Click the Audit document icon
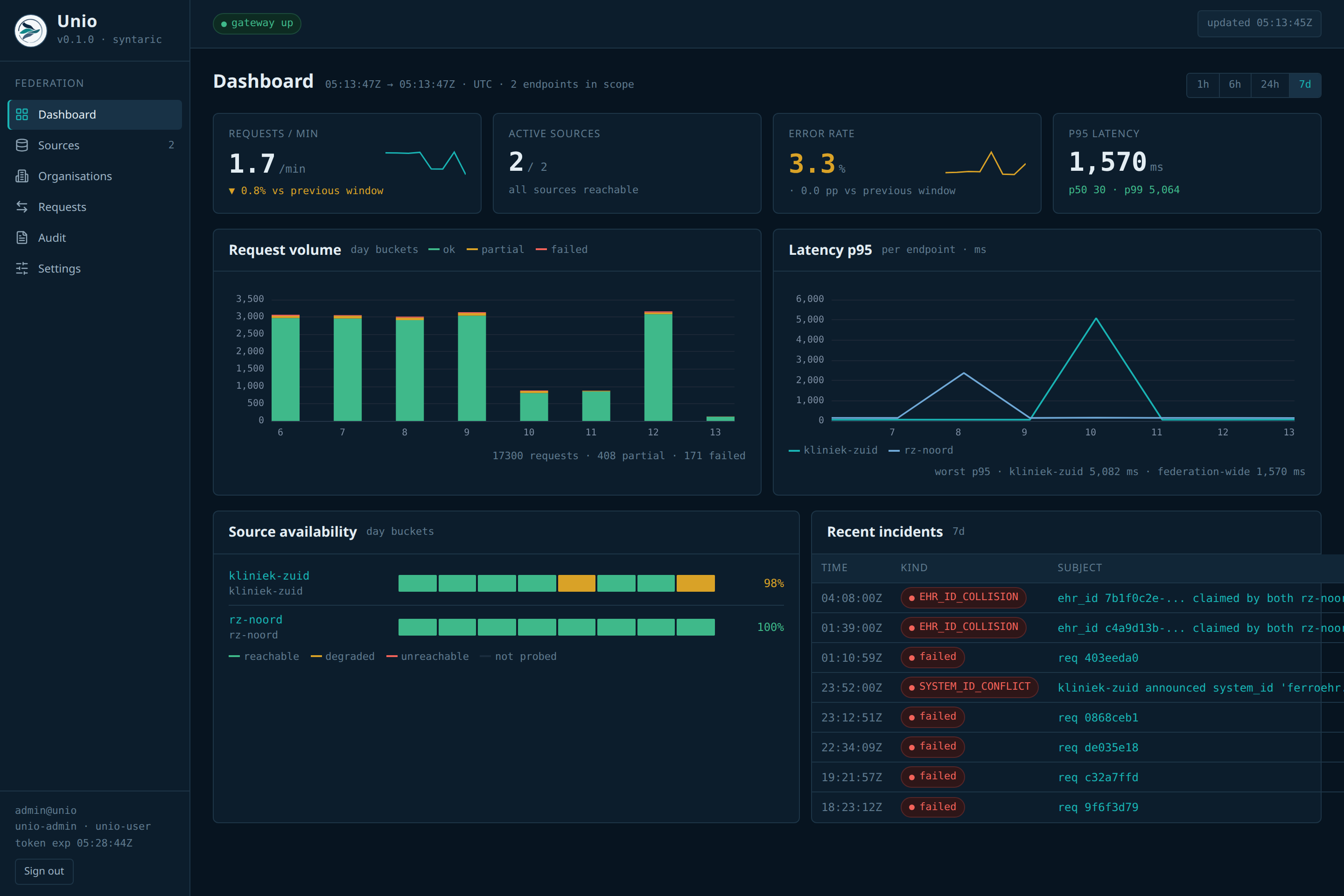Viewport: 1344px width, 896px height. [x=22, y=238]
